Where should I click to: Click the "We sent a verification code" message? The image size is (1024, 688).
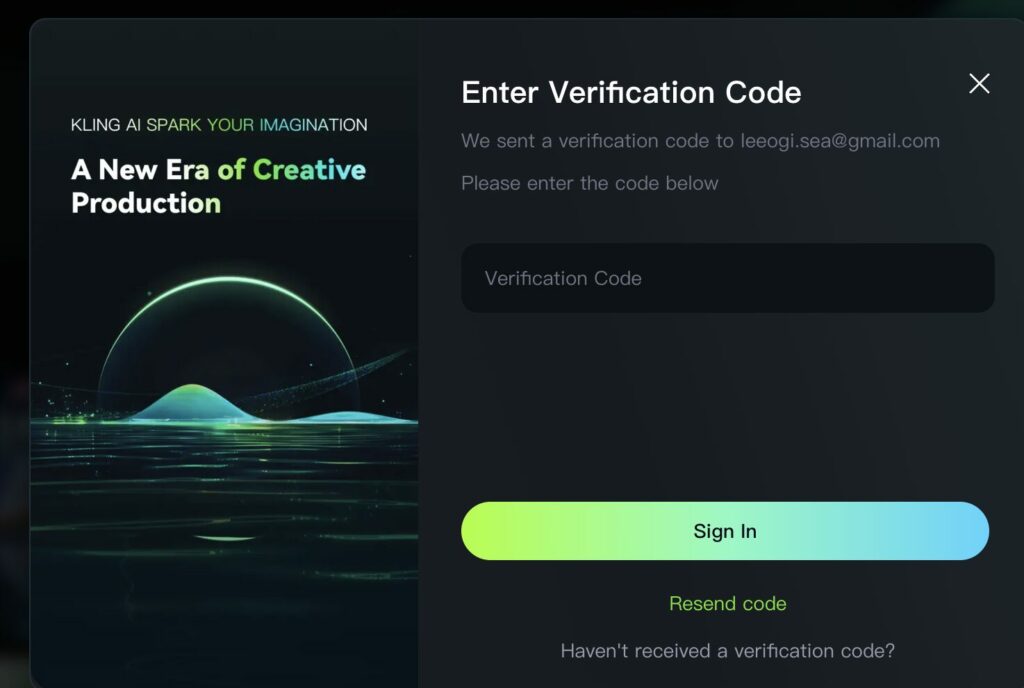click(x=597, y=141)
